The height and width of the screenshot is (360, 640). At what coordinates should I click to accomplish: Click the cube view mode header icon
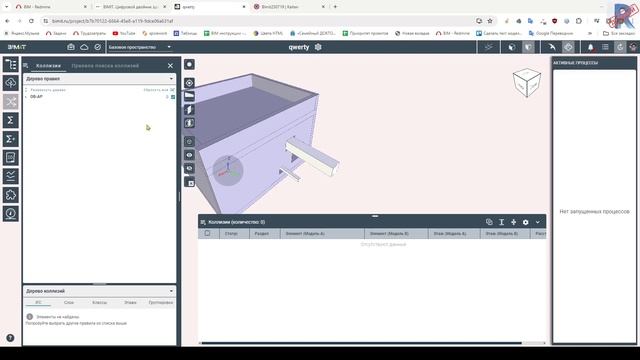[511, 47]
